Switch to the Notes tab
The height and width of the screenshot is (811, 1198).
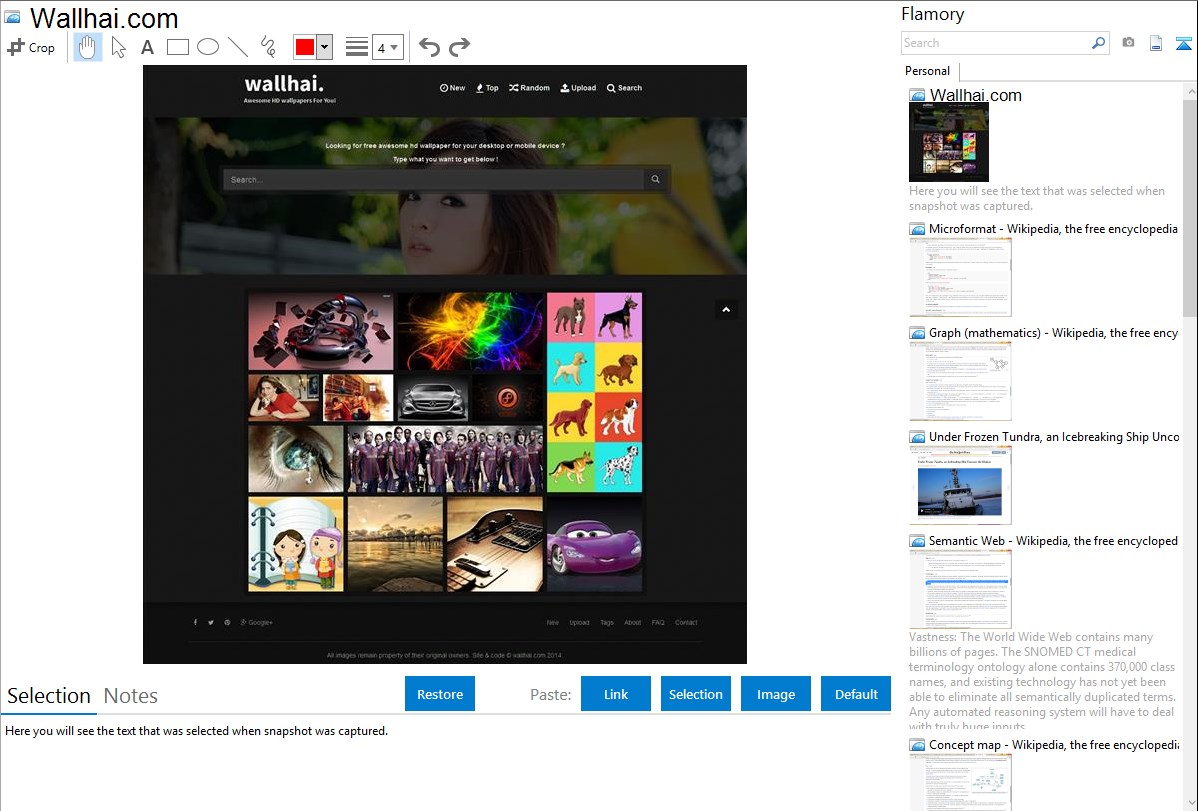click(131, 696)
